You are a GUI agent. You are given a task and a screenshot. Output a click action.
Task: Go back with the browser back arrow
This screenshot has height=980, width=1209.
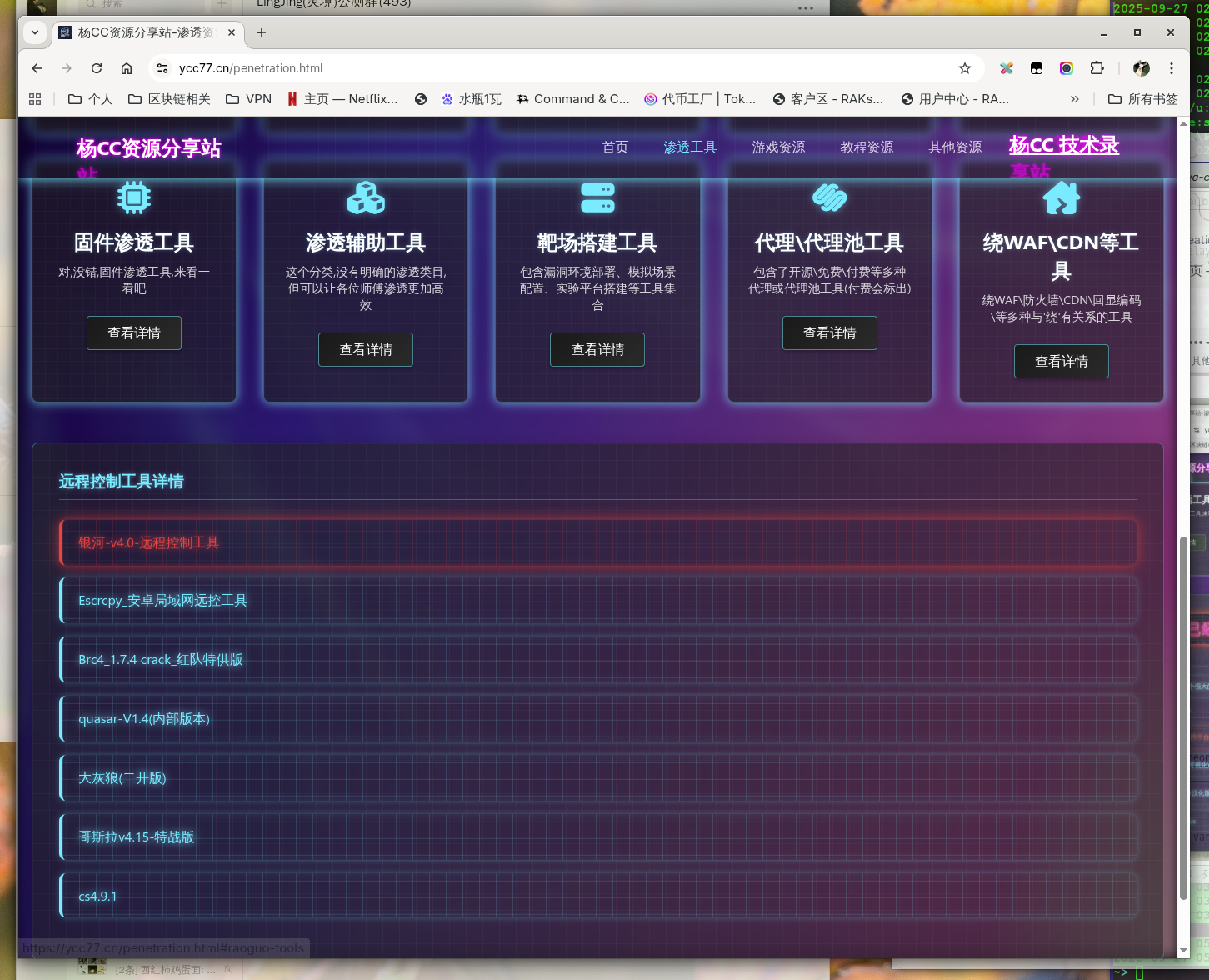[37, 68]
